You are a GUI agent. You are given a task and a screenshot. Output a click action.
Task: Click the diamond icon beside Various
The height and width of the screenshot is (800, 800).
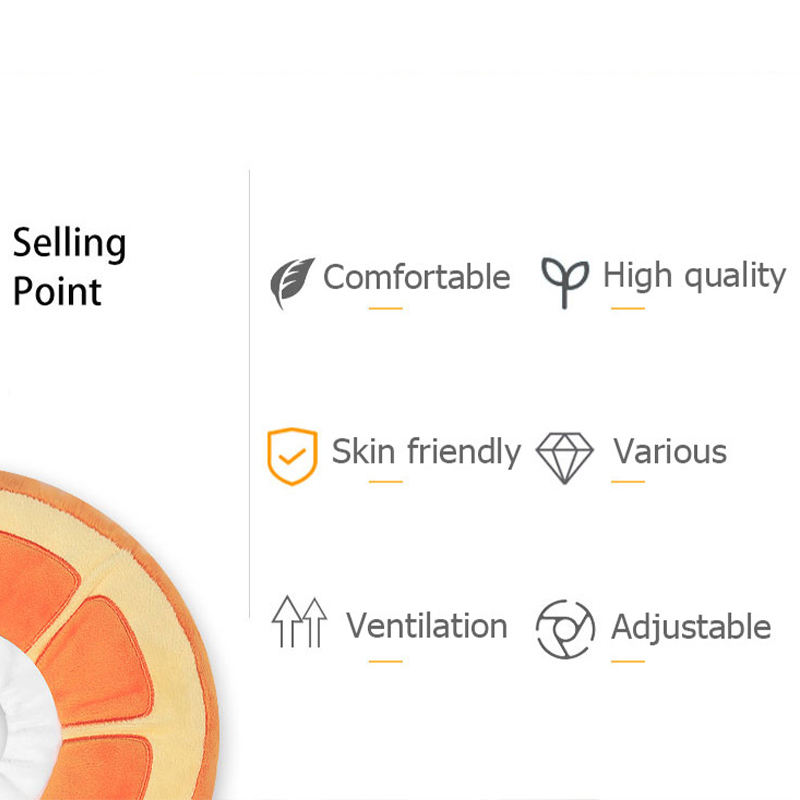tap(565, 455)
